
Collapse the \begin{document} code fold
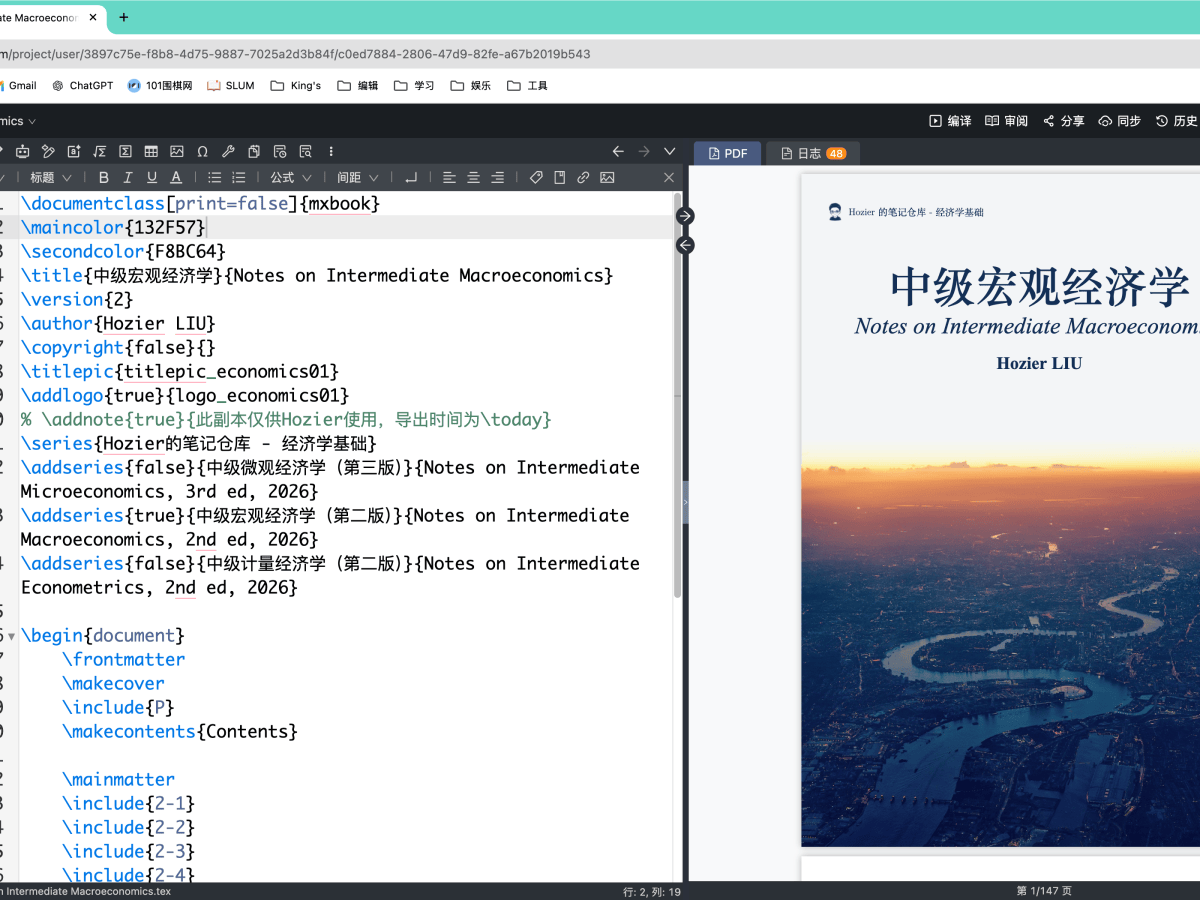(11, 636)
